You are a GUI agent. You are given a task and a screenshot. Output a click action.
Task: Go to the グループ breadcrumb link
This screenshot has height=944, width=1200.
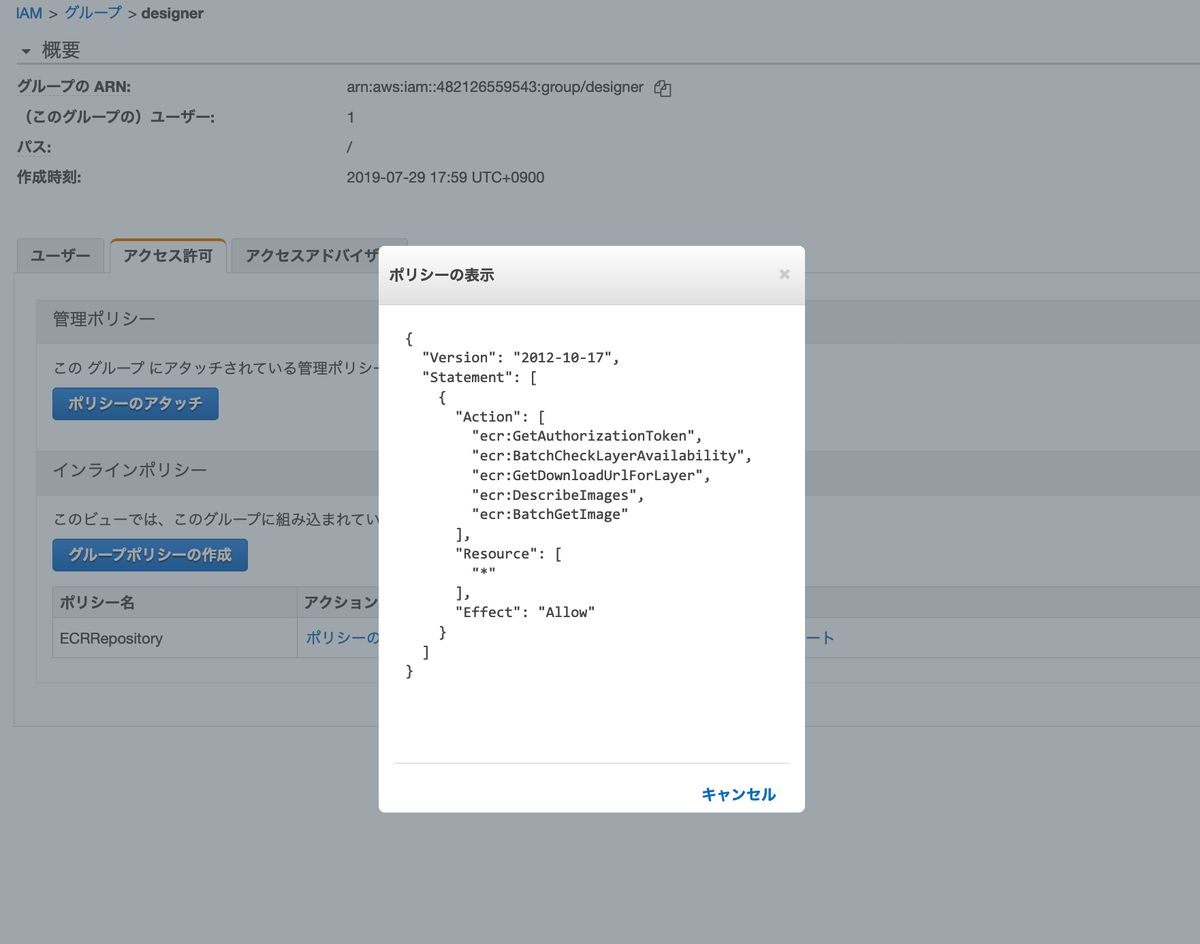point(93,14)
